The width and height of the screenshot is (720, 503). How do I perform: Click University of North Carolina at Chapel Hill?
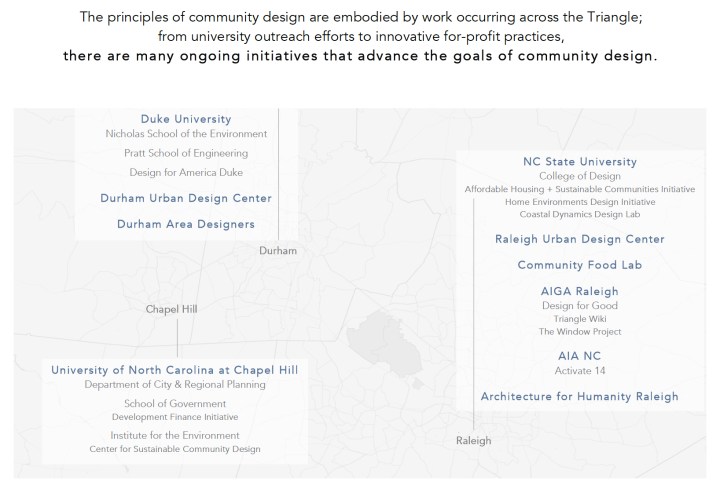coord(174,370)
